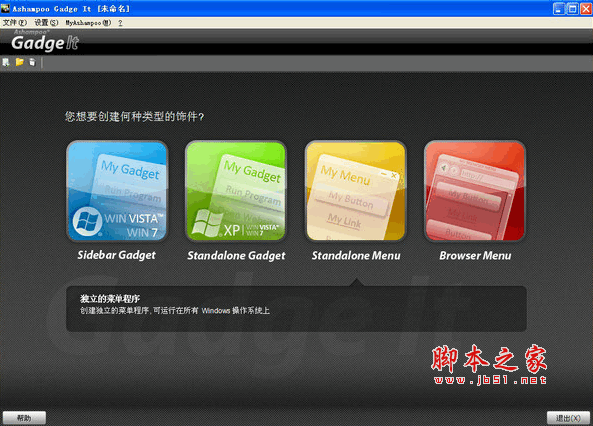Screen dimensions: 593x426
Task: Select the yellow Standalone Menu tile
Action: (355, 191)
